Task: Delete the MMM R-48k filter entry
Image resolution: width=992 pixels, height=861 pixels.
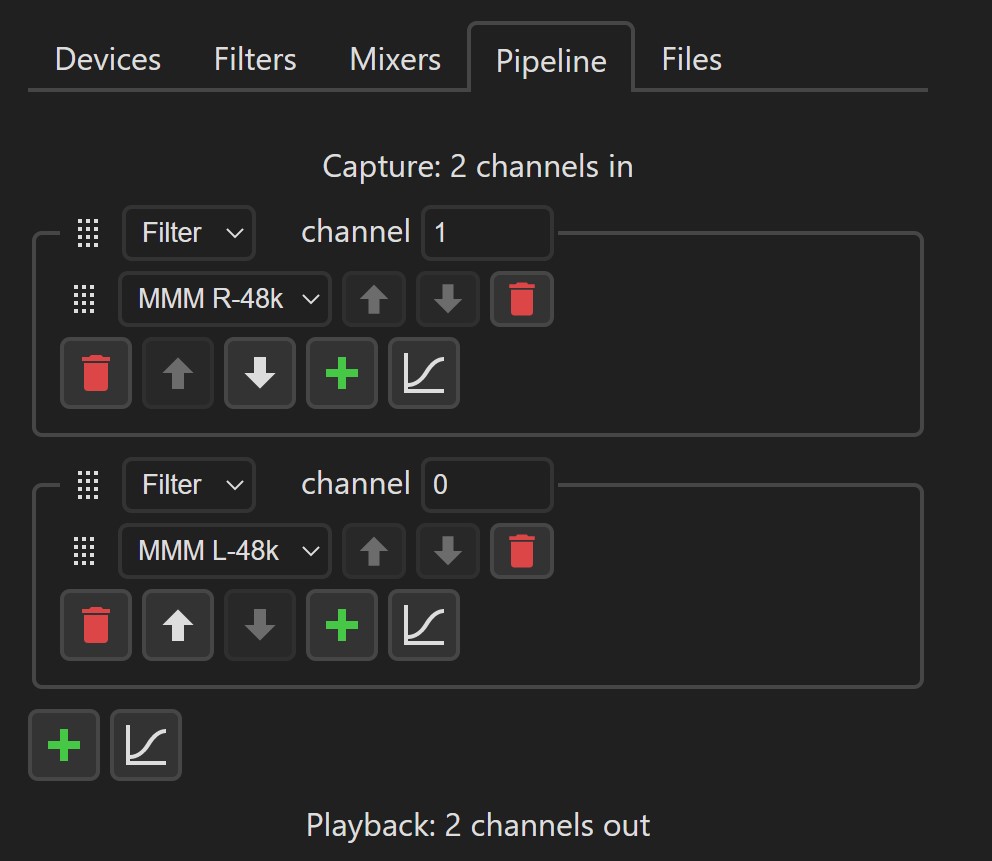Action: click(x=522, y=299)
